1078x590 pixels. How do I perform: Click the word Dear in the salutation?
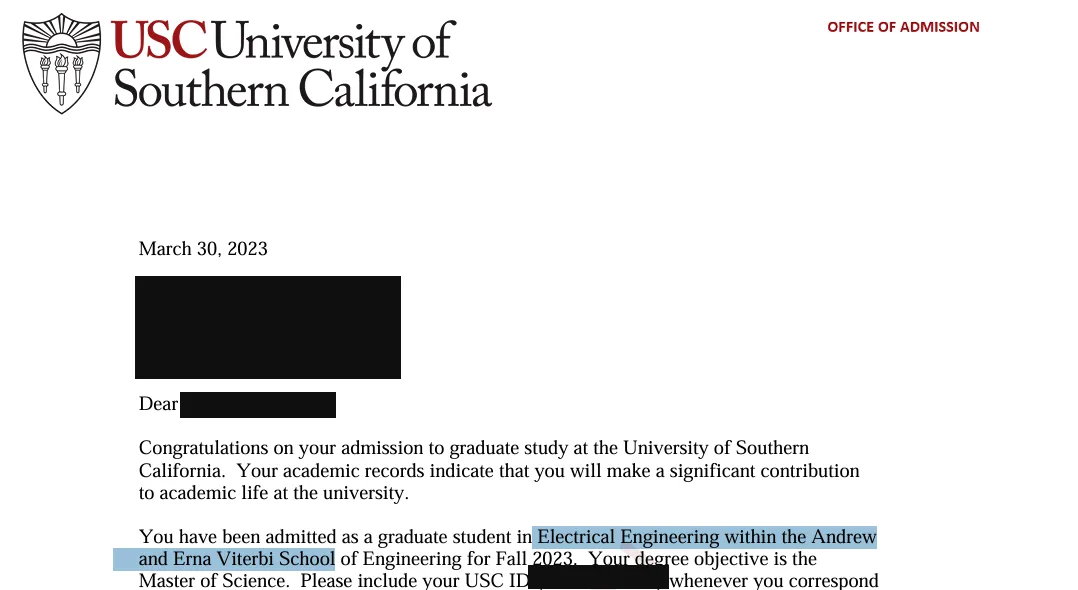[x=158, y=404]
